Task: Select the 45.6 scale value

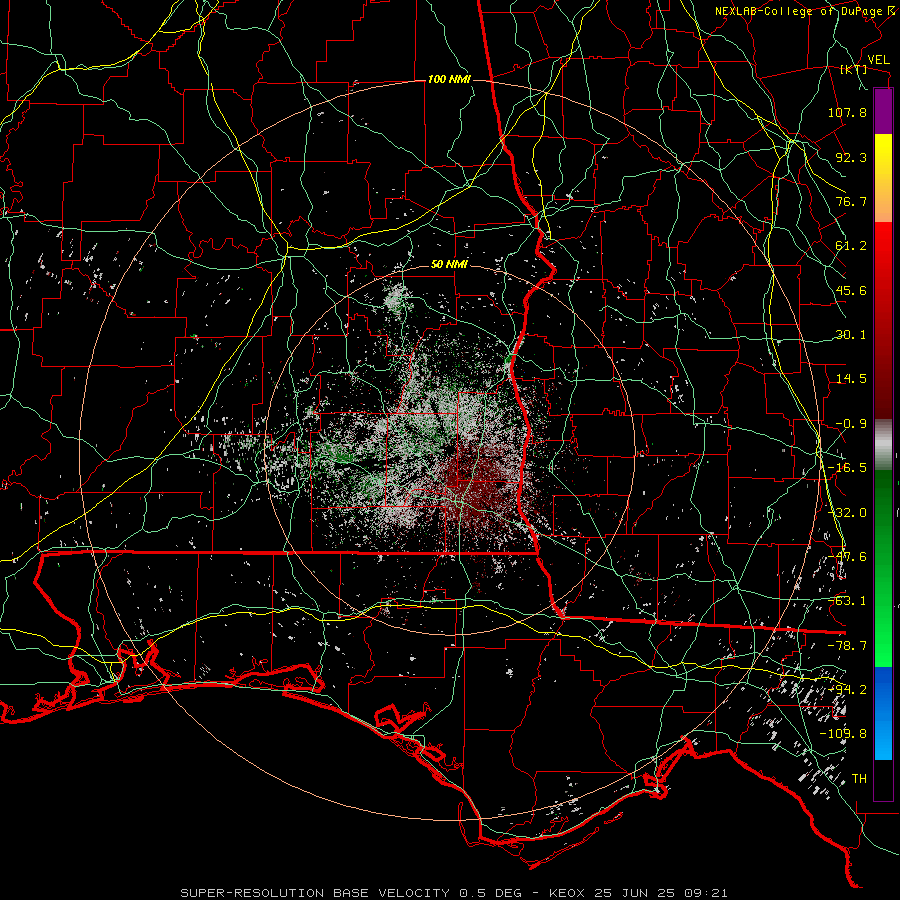Action: click(851, 290)
